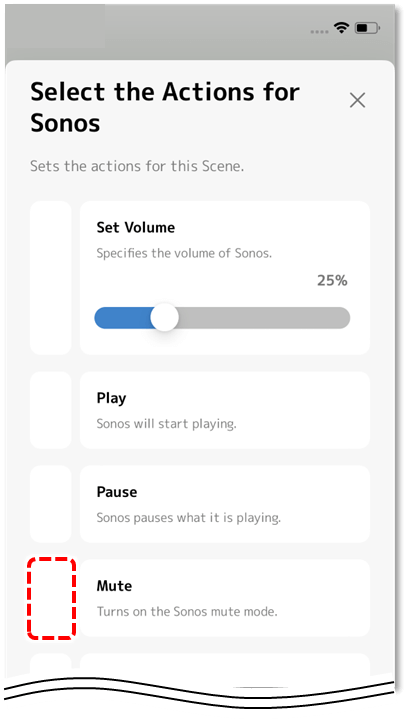Click the volume slider's white thumb

click(x=164, y=317)
